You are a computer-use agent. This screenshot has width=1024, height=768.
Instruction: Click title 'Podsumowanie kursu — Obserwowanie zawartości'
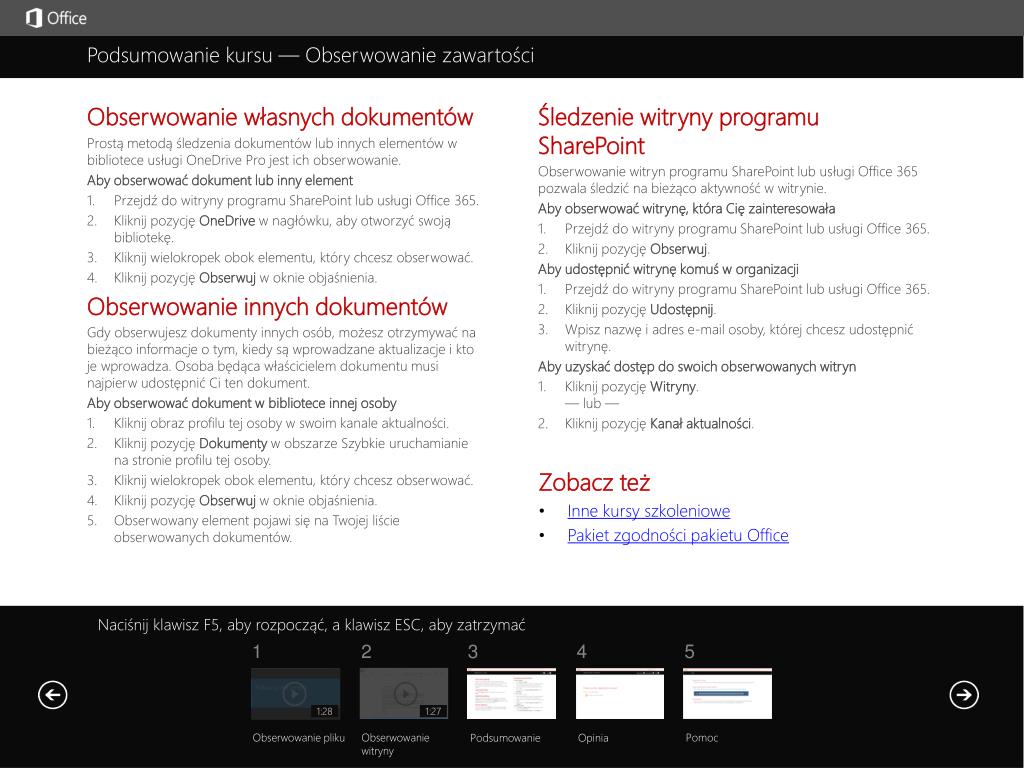point(311,56)
